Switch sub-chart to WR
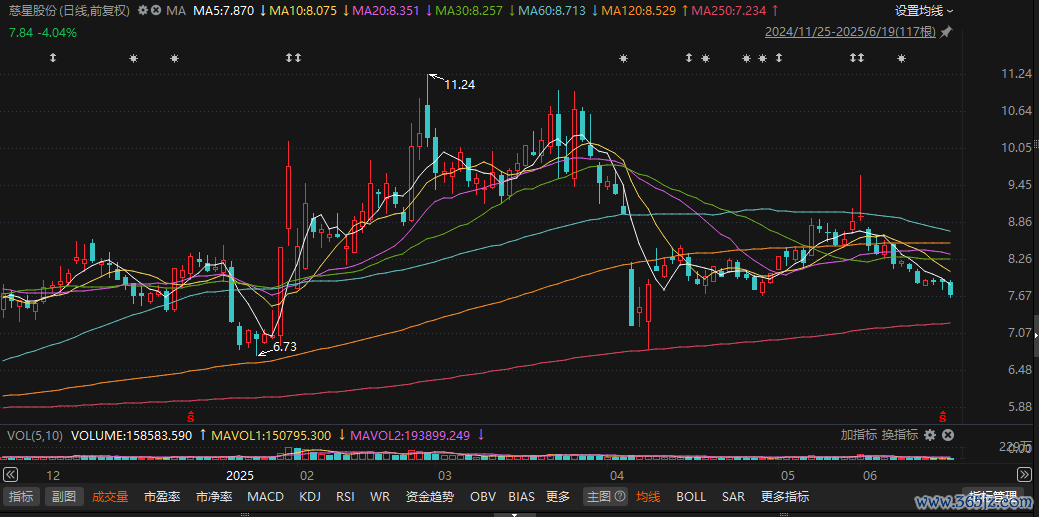The height and width of the screenshot is (517, 1039). [x=380, y=496]
